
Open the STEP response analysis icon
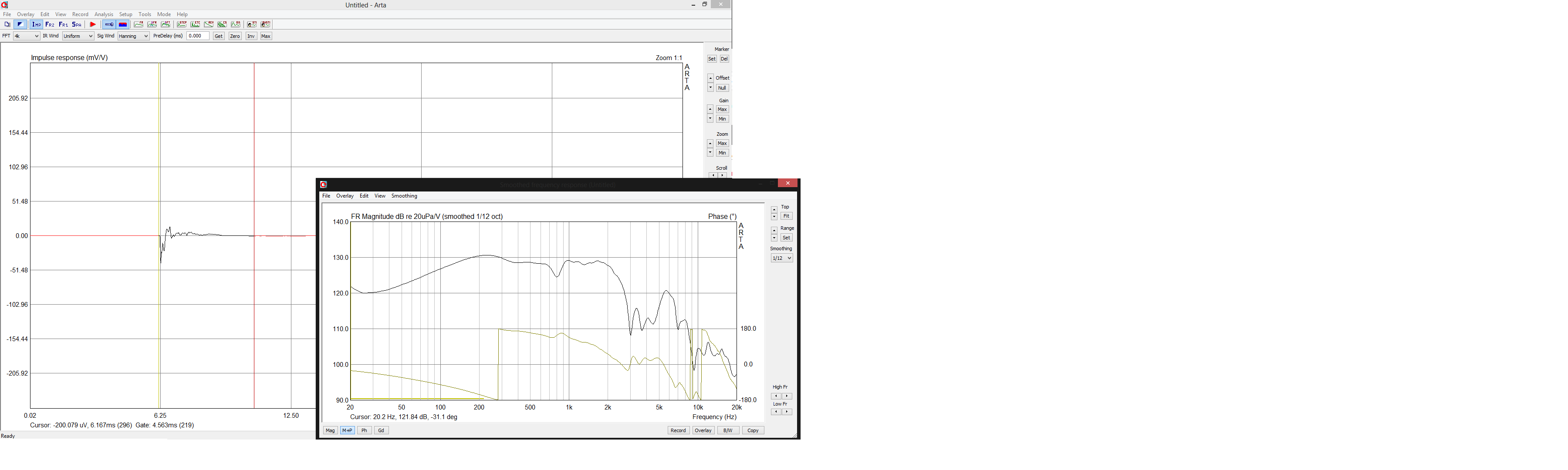pyautogui.click(x=182, y=24)
